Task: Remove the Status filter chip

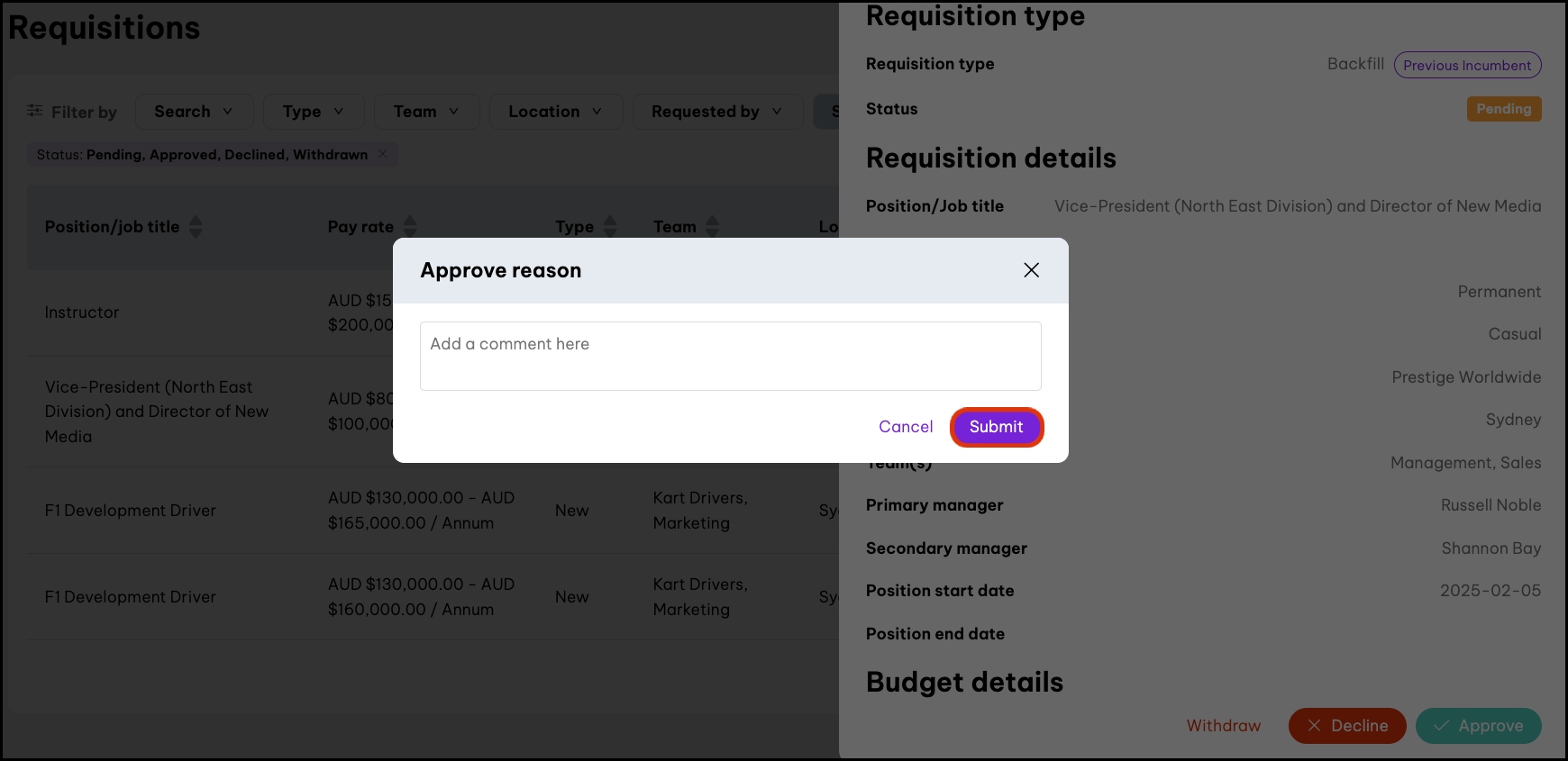Action: tap(383, 154)
